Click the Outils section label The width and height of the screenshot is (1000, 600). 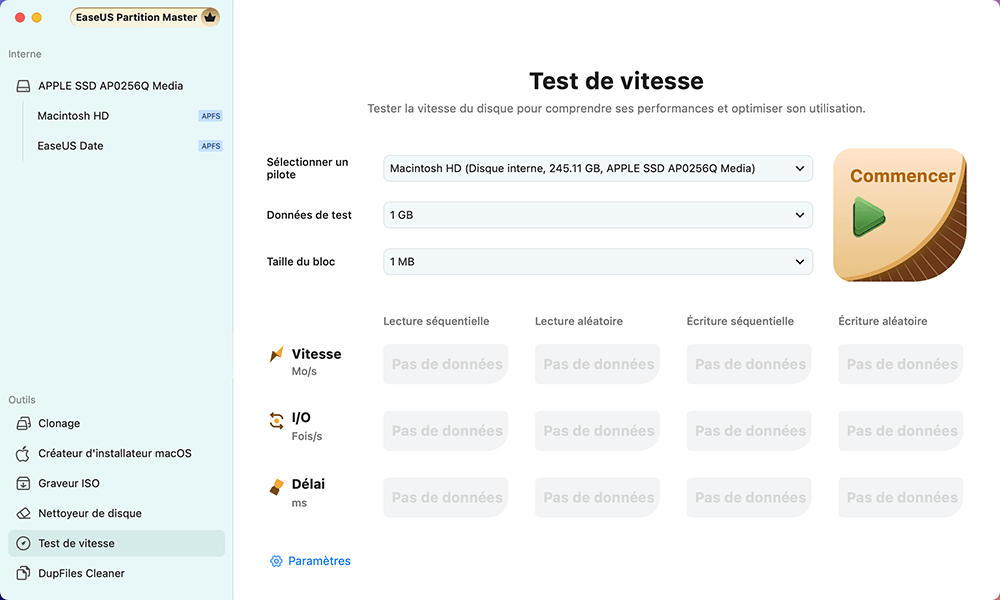click(x=22, y=400)
